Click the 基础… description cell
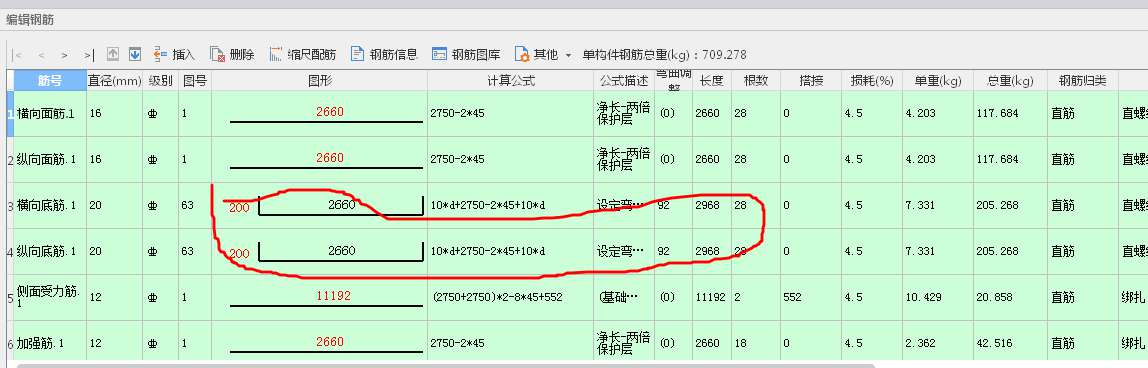This screenshot has height=368, width=1148. click(624, 298)
